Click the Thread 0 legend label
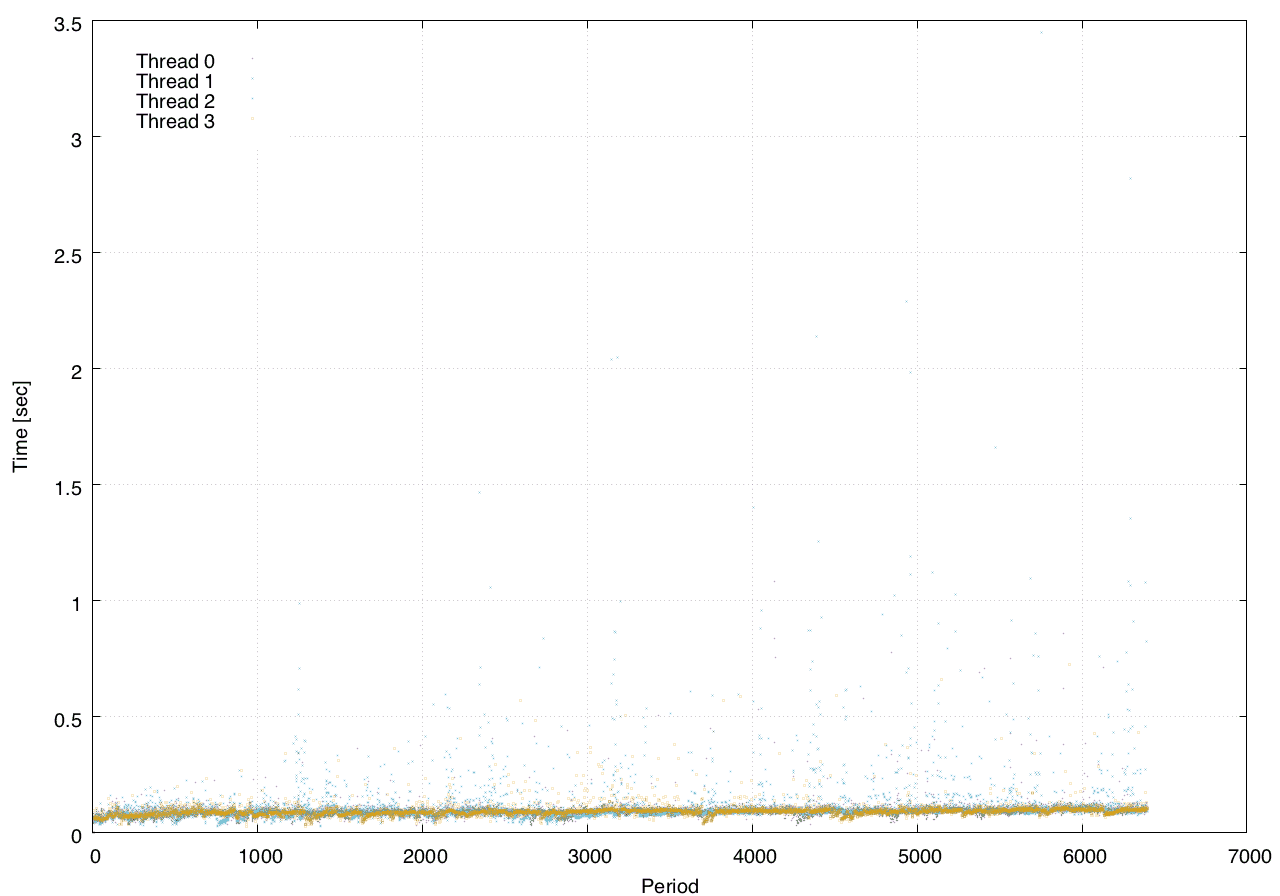This screenshot has height=896, width=1280. point(175,62)
